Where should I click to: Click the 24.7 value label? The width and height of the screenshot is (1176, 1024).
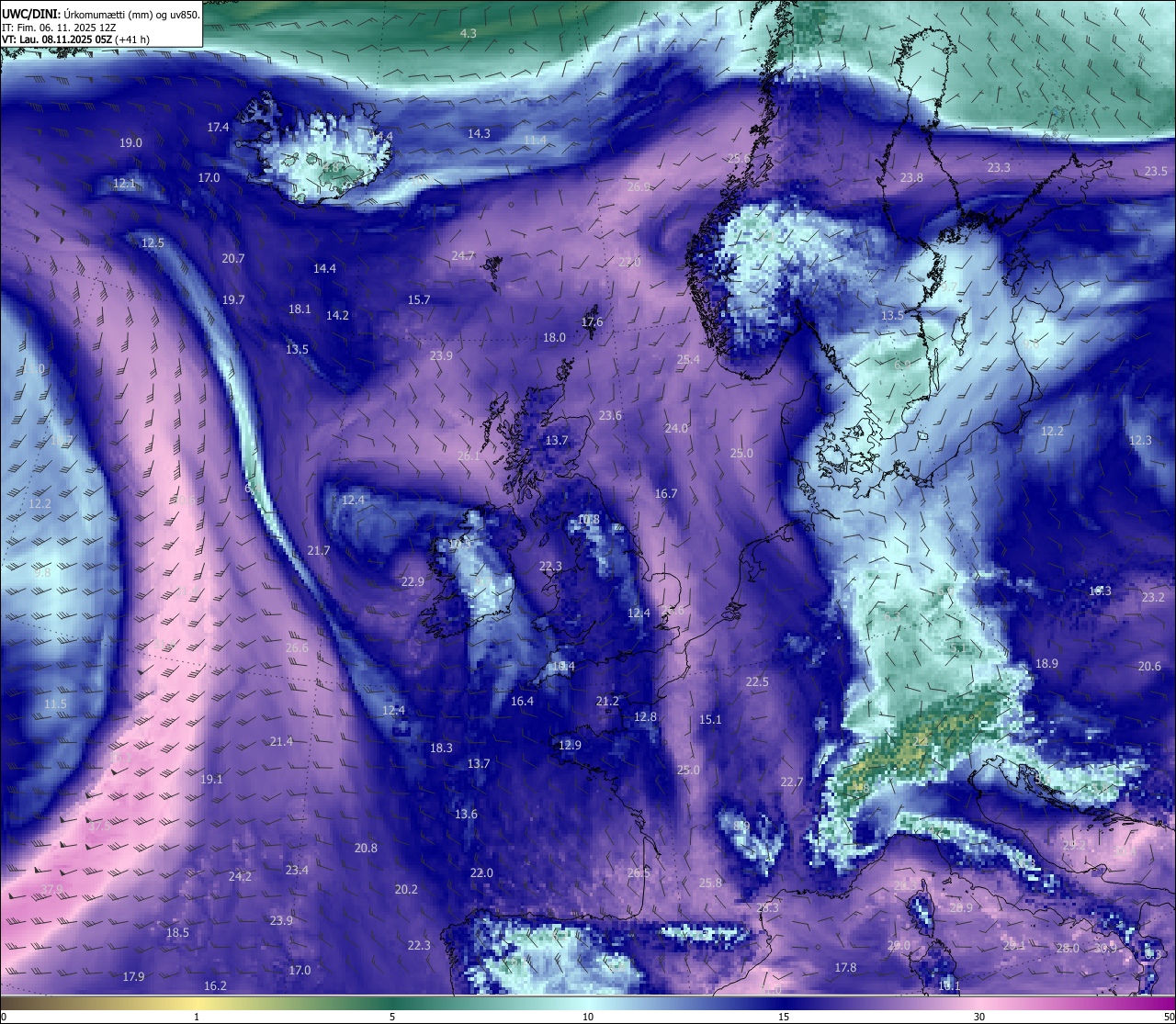[x=463, y=256]
